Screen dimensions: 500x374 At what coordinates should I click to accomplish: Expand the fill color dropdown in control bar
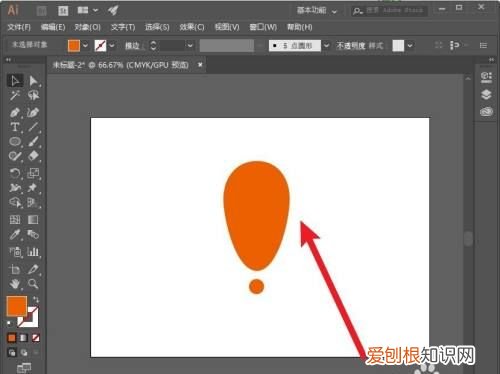coord(86,45)
